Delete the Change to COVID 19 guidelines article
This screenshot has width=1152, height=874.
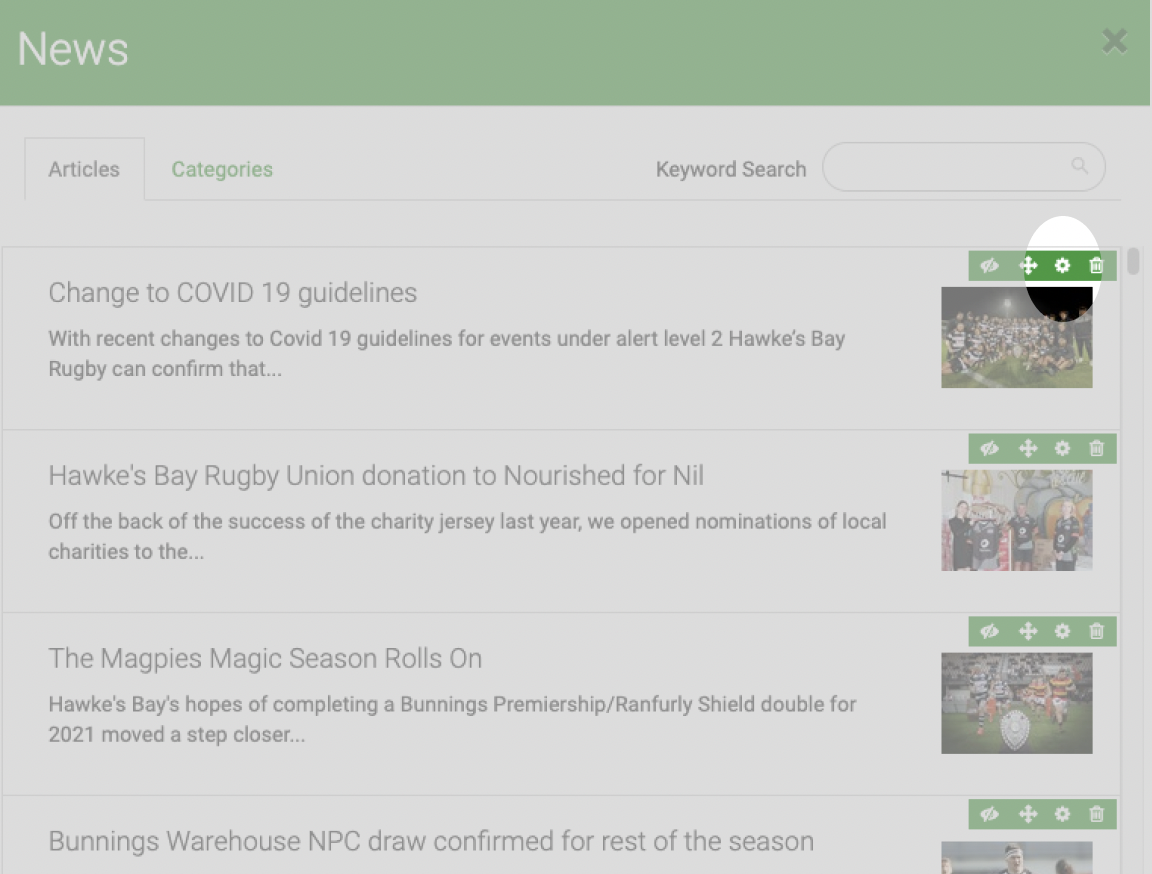(x=1096, y=266)
